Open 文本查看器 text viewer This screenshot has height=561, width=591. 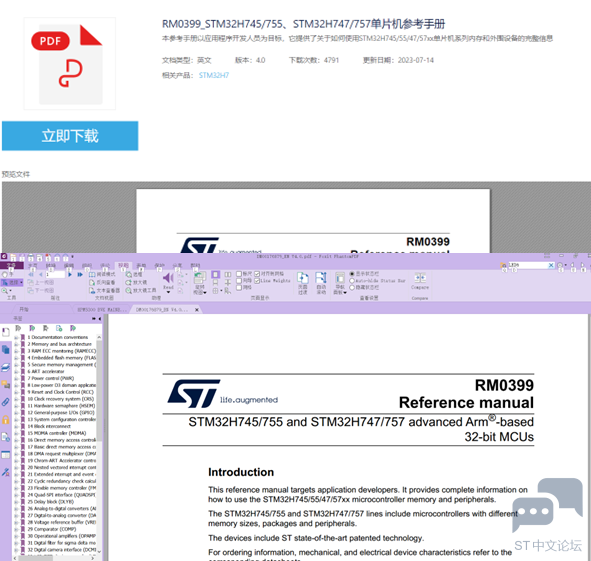(x=104, y=291)
